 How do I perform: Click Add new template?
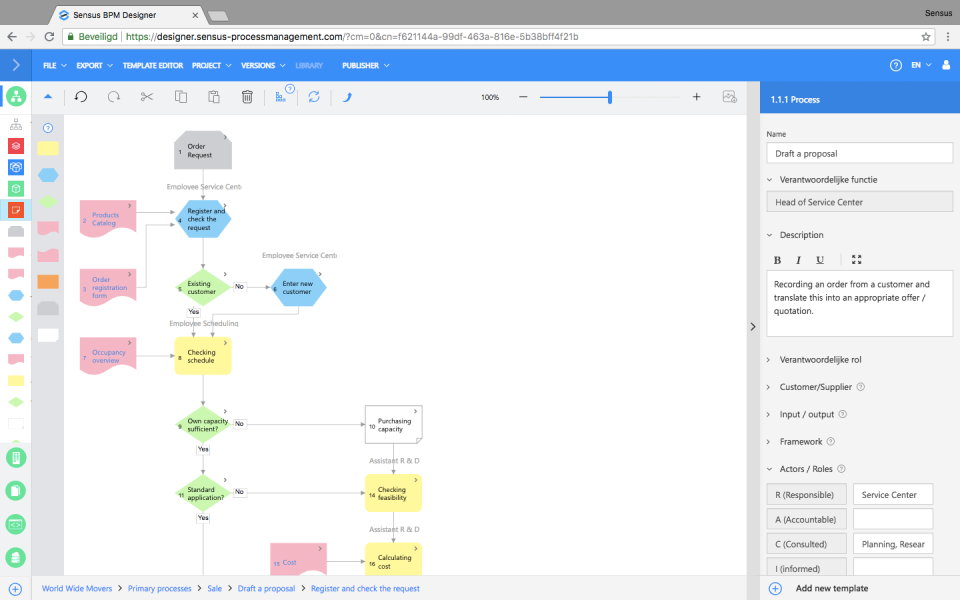831,588
